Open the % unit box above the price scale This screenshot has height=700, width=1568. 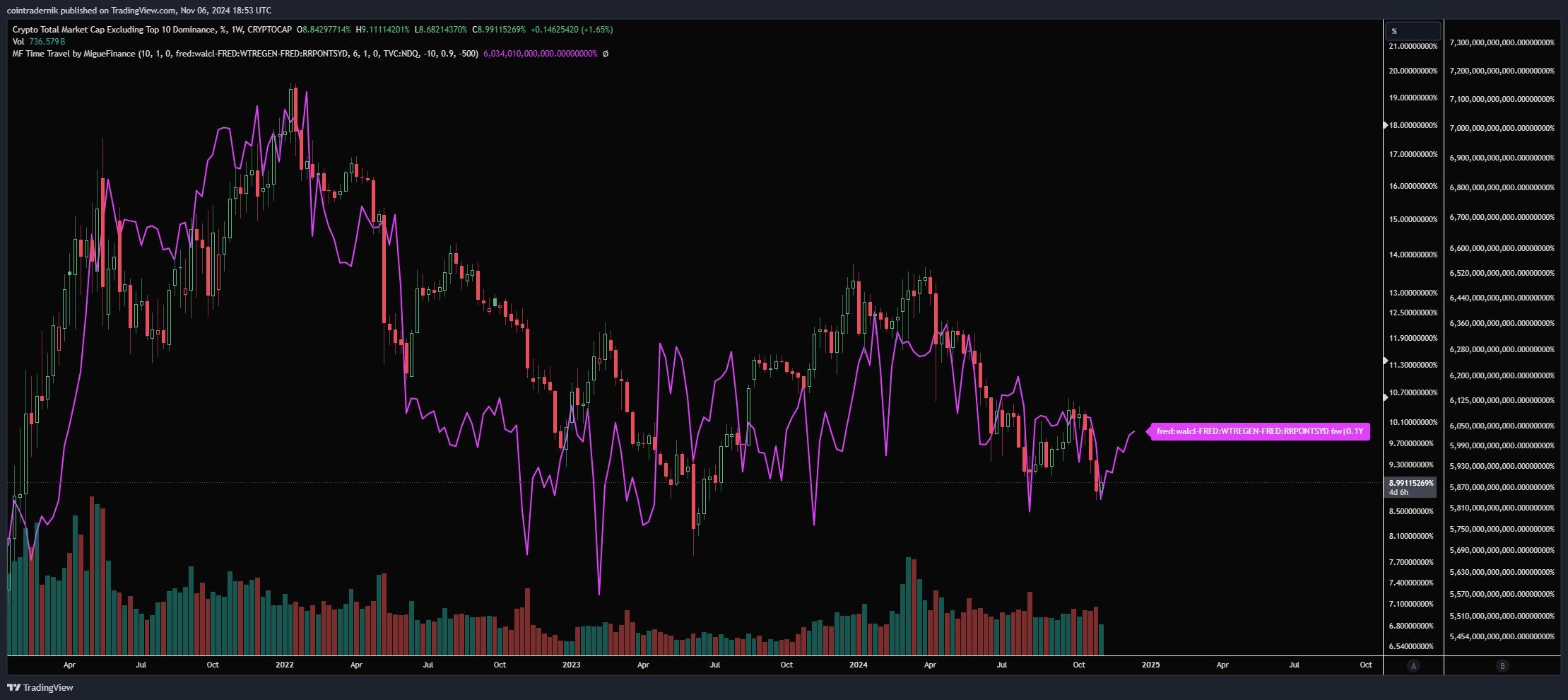pyautogui.click(x=1412, y=31)
